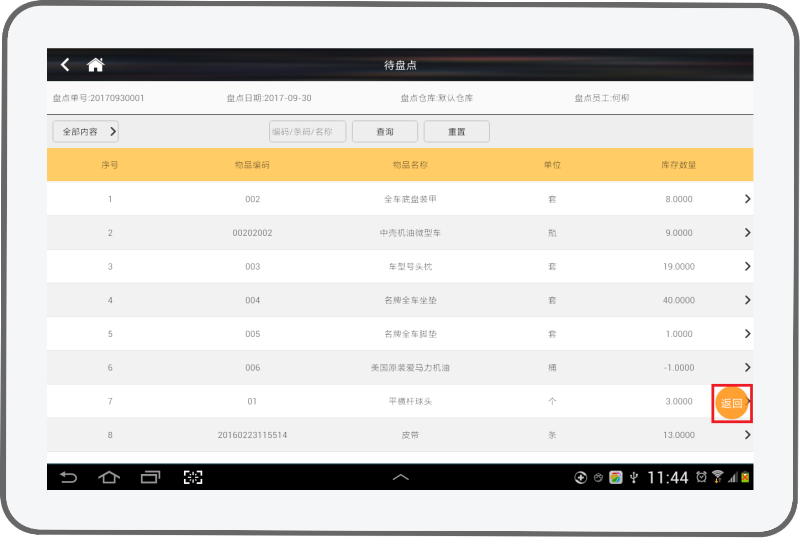Select item row 00202002 中壳机油微型车
The image size is (800, 538).
pos(400,233)
